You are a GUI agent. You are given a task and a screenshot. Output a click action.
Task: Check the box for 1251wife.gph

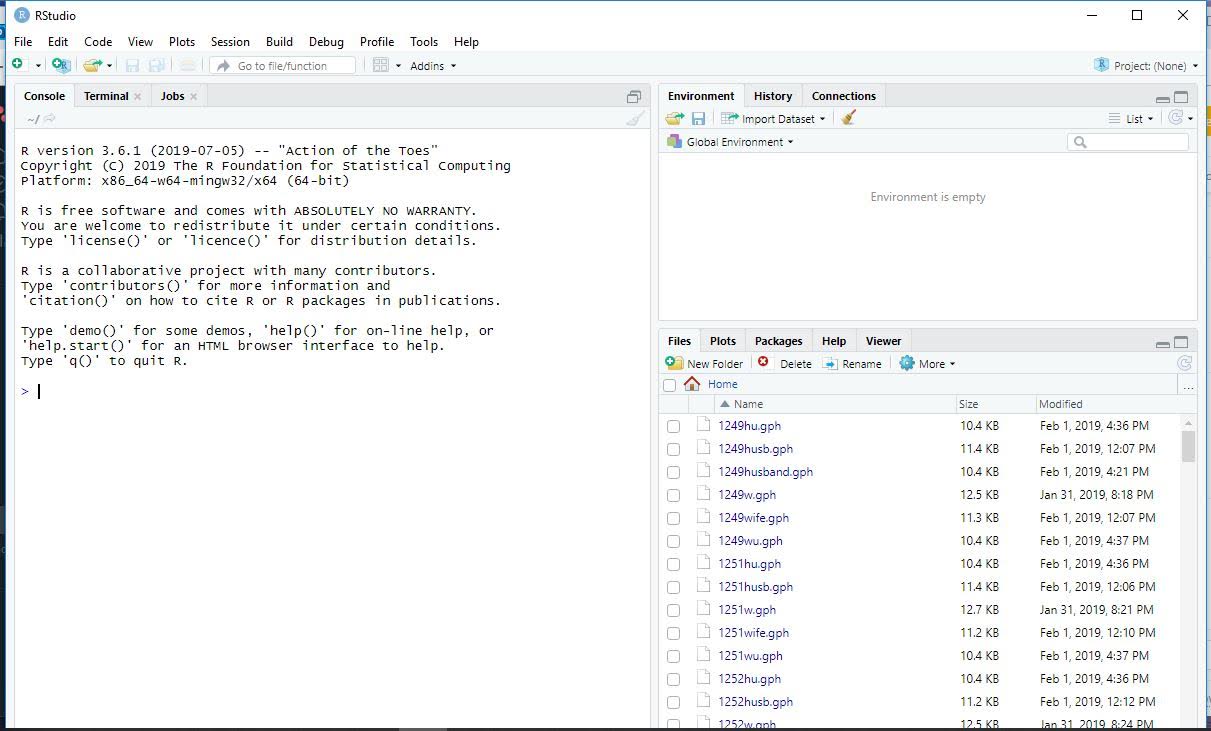(673, 633)
